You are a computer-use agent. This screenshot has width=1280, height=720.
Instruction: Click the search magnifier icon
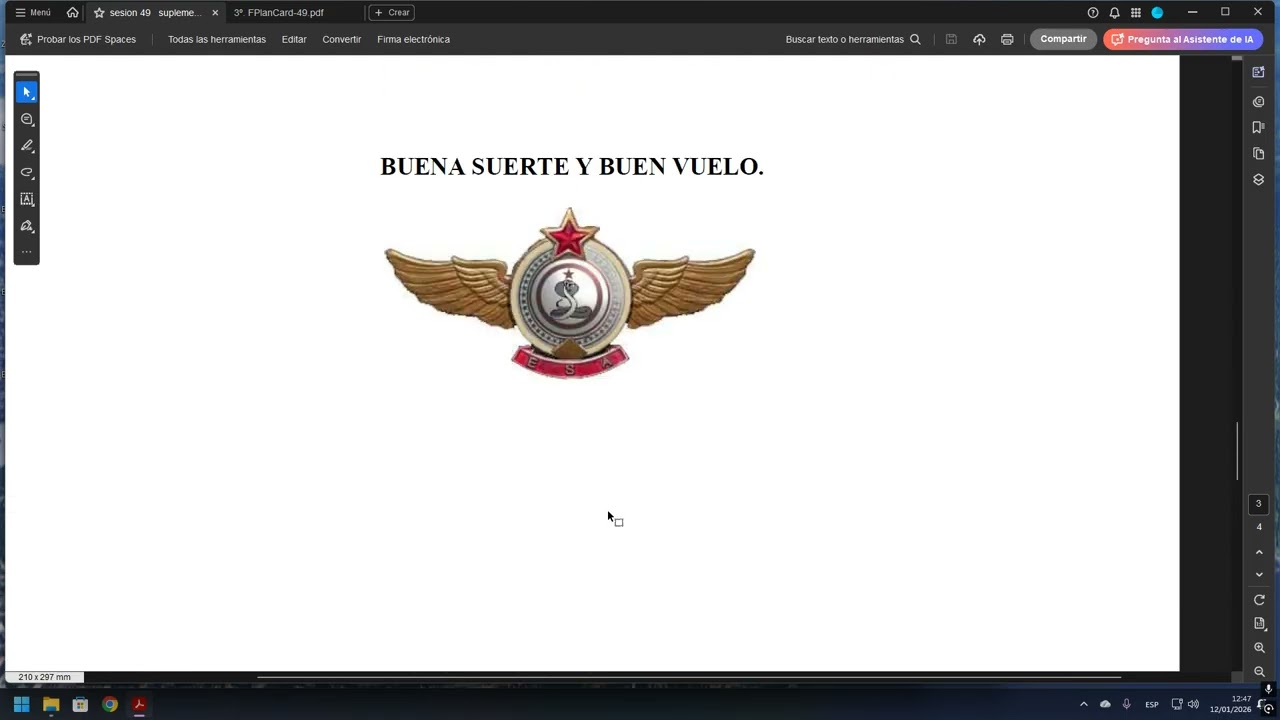click(x=915, y=39)
